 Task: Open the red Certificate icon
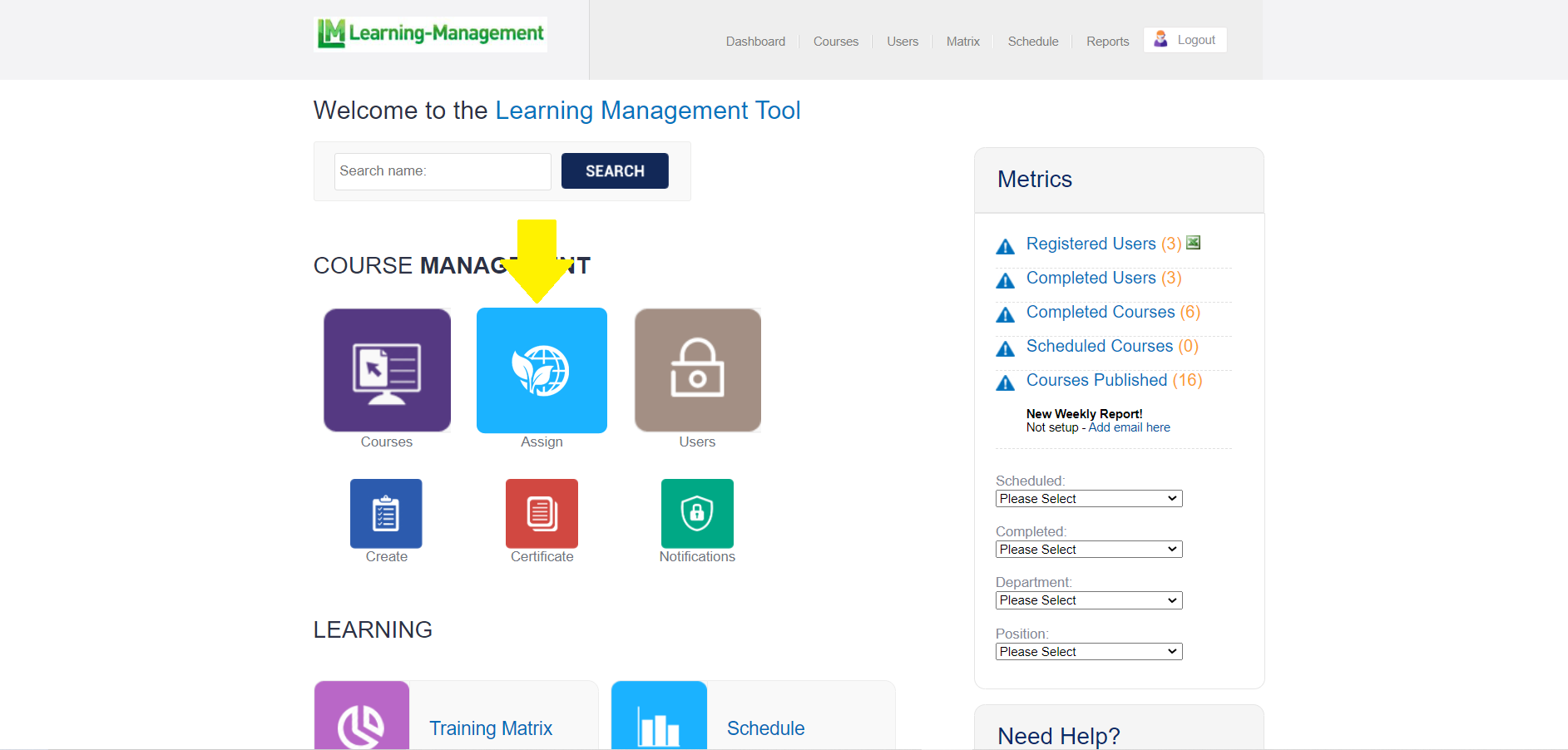pyautogui.click(x=542, y=513)
